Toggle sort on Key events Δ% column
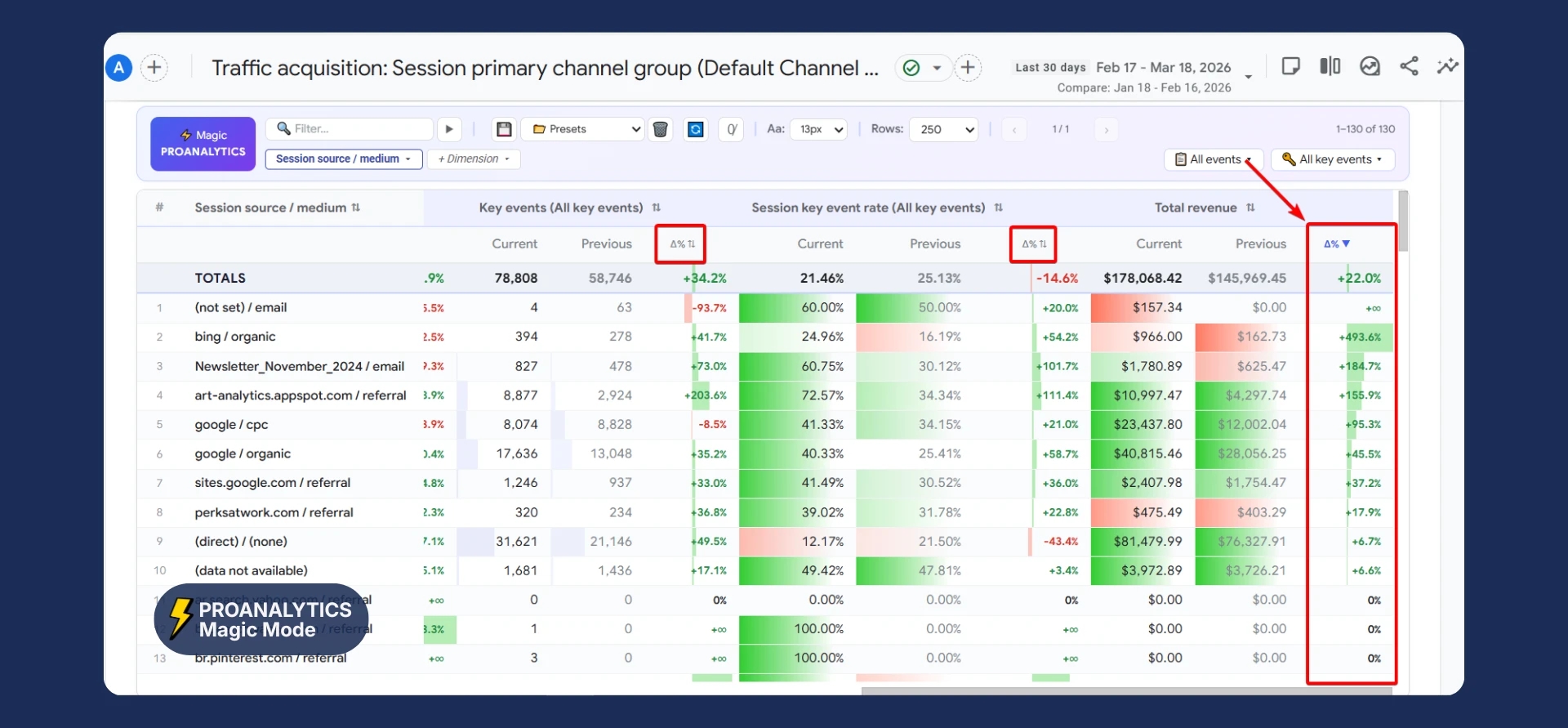Viewport: 1568px width, 728px height. pos(681,243)
